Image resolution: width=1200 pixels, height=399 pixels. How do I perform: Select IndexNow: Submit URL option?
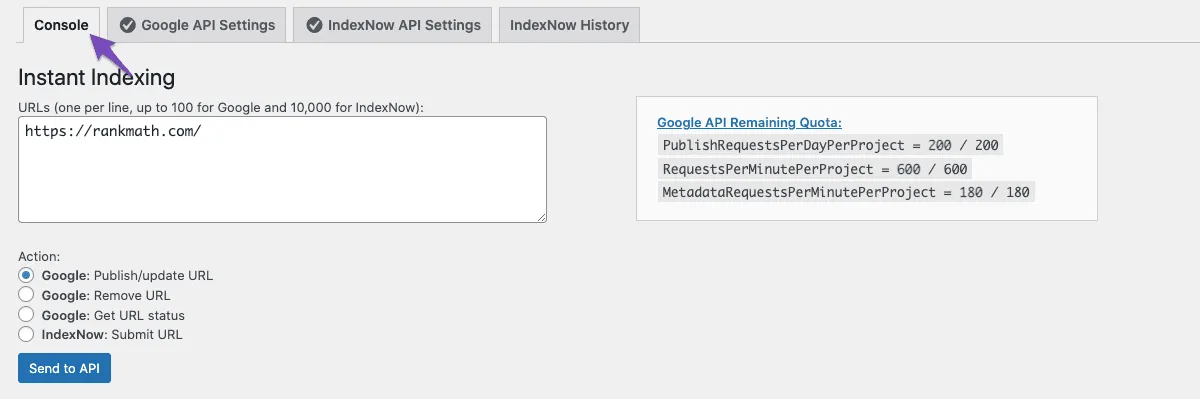(27, 335)
